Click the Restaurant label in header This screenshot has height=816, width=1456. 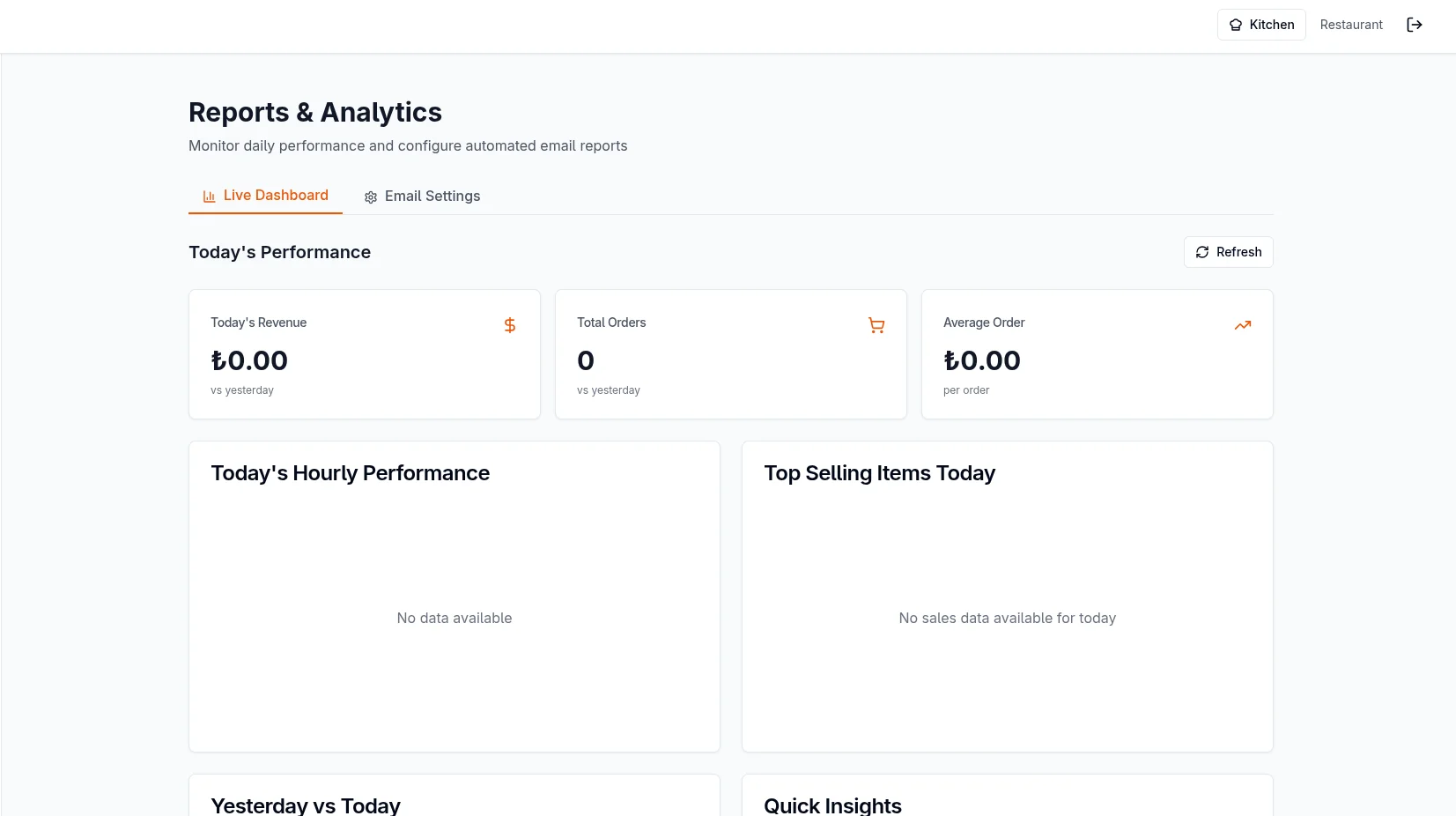coord(1350,25)
